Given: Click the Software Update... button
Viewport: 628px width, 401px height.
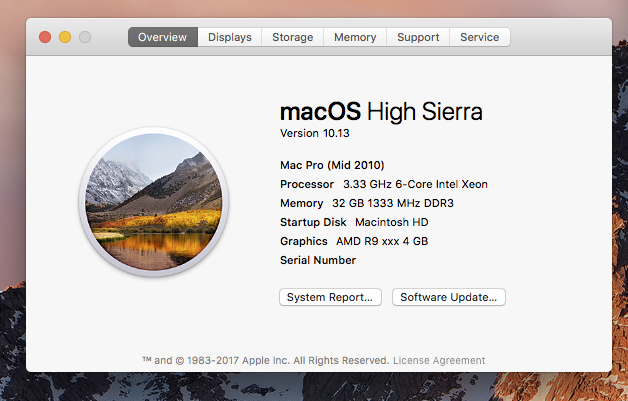Looking at the screenshot, I should (449, 297).
